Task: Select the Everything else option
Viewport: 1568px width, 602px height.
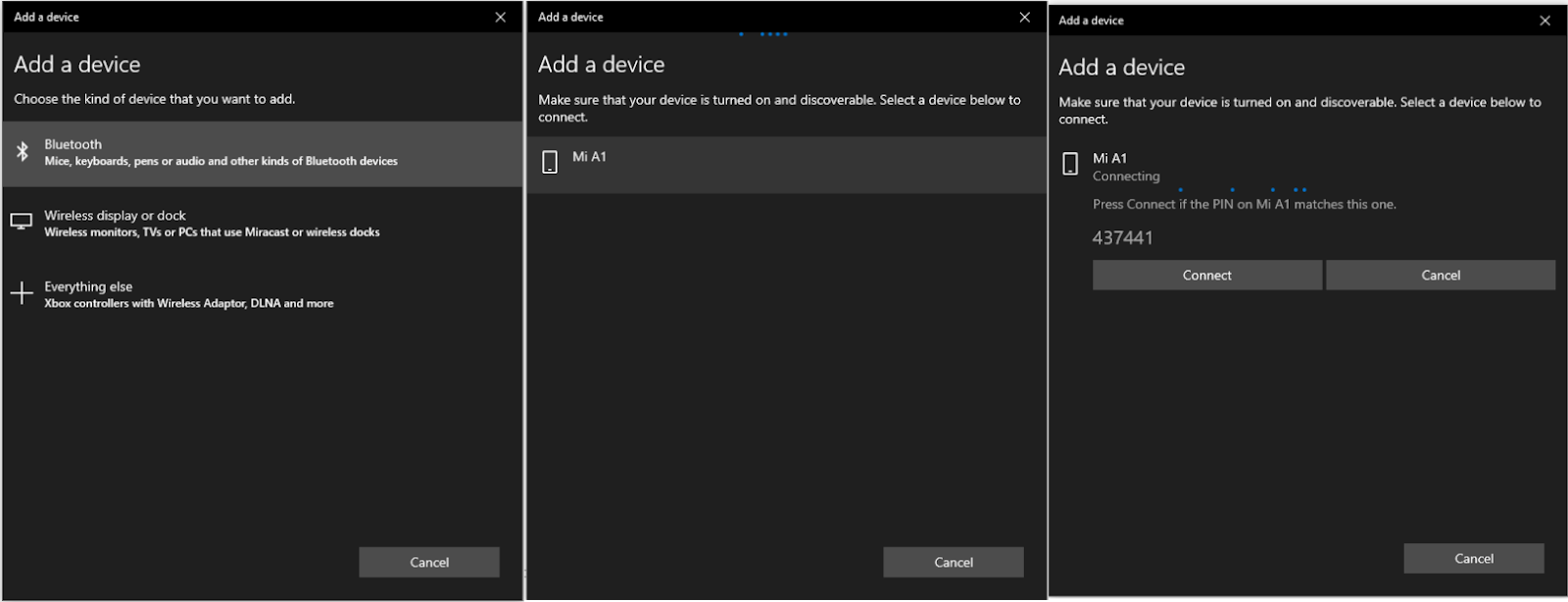Action: click(263, 294)
